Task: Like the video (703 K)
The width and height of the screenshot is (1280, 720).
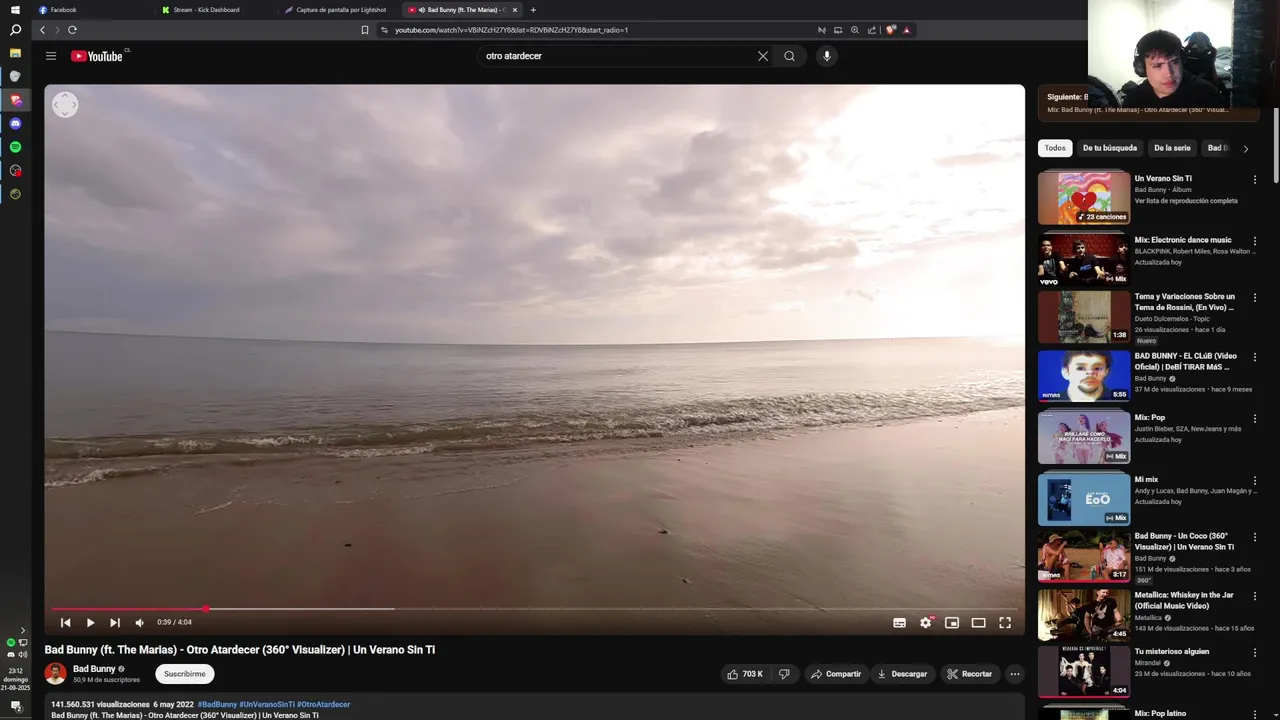Action: coord(745,674)
